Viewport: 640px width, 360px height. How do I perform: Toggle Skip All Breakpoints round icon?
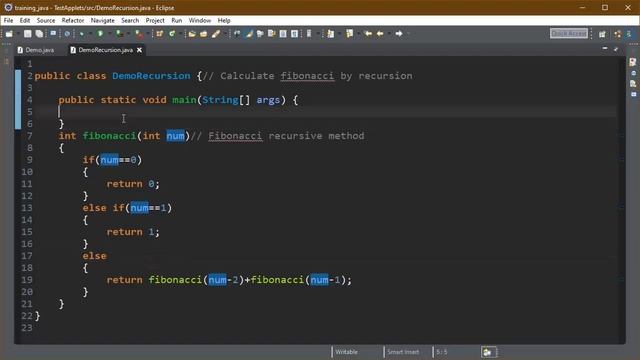pos(67,33)
